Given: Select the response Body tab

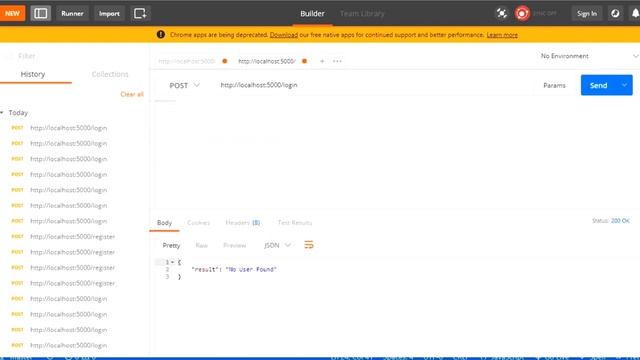Looking at the screenshot, I should (164, 223).
